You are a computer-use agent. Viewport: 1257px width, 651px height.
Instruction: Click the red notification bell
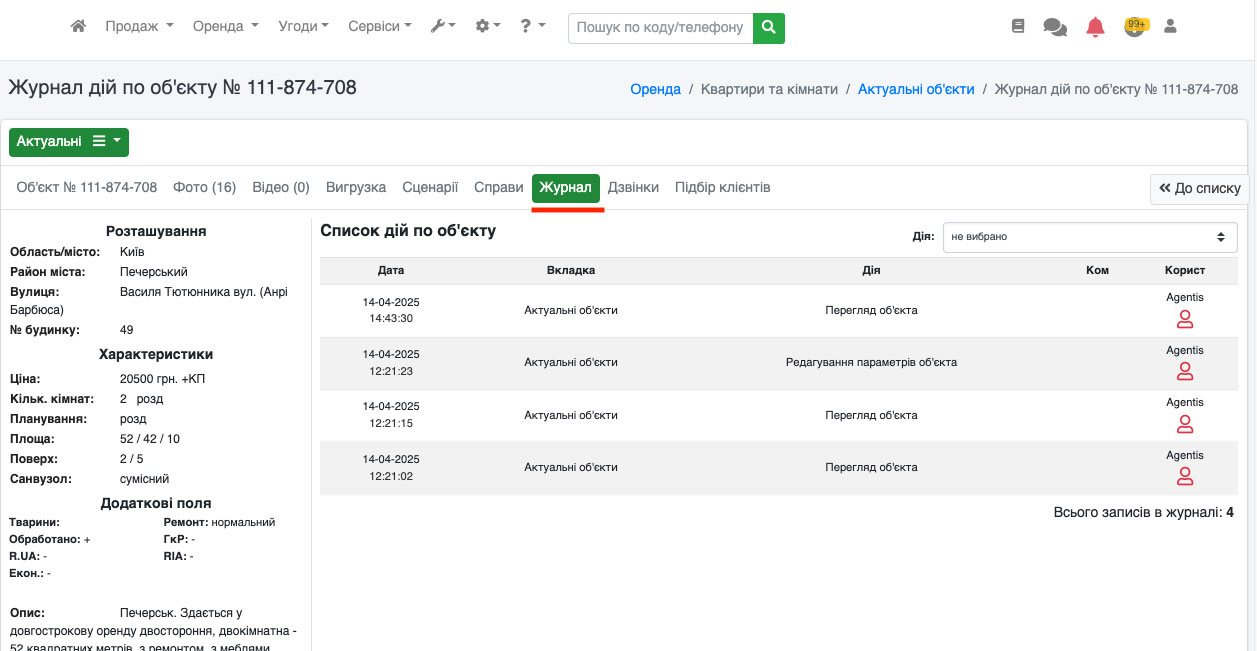[1095, 27]
